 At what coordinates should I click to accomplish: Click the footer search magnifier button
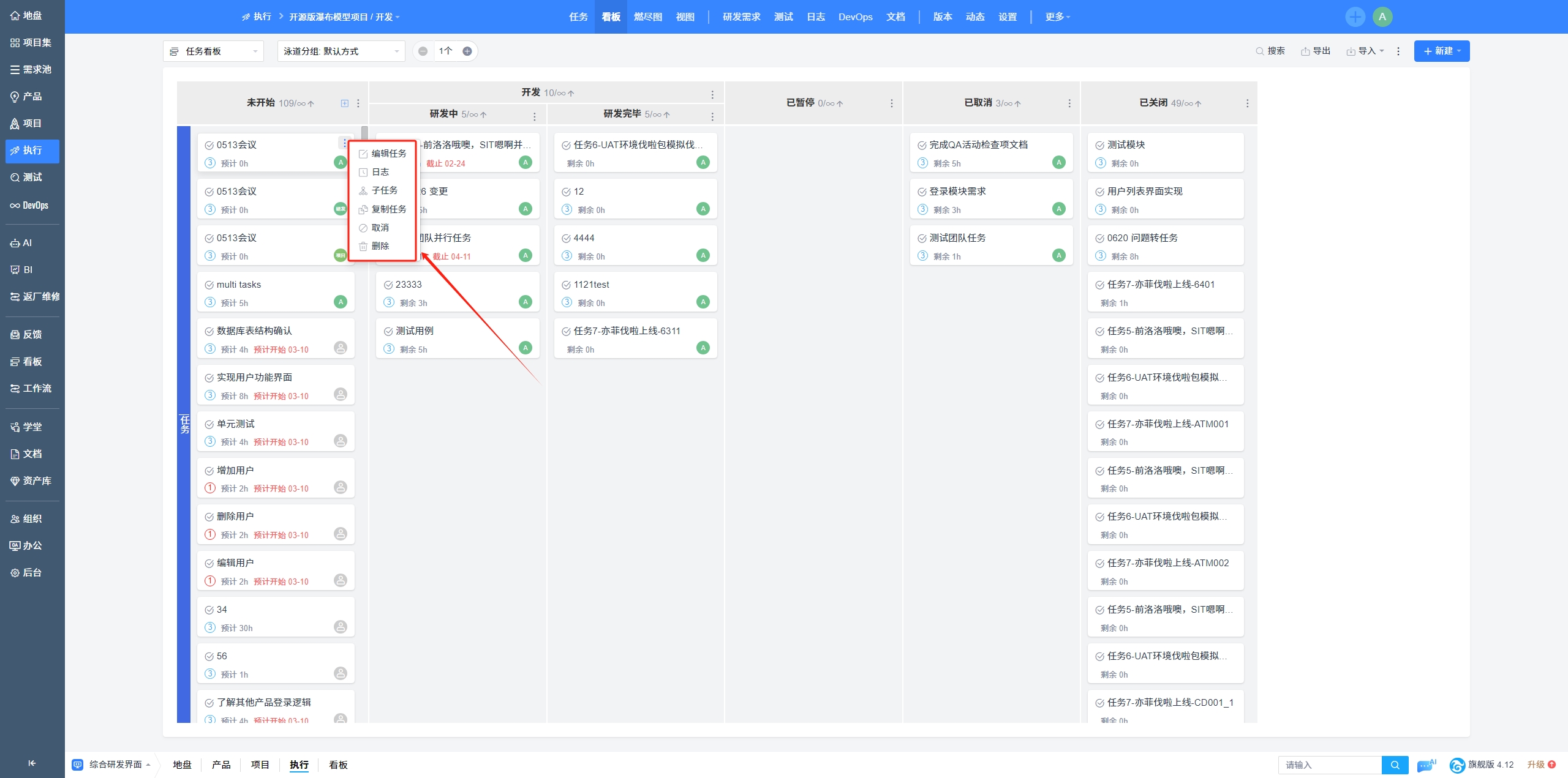1395,765
